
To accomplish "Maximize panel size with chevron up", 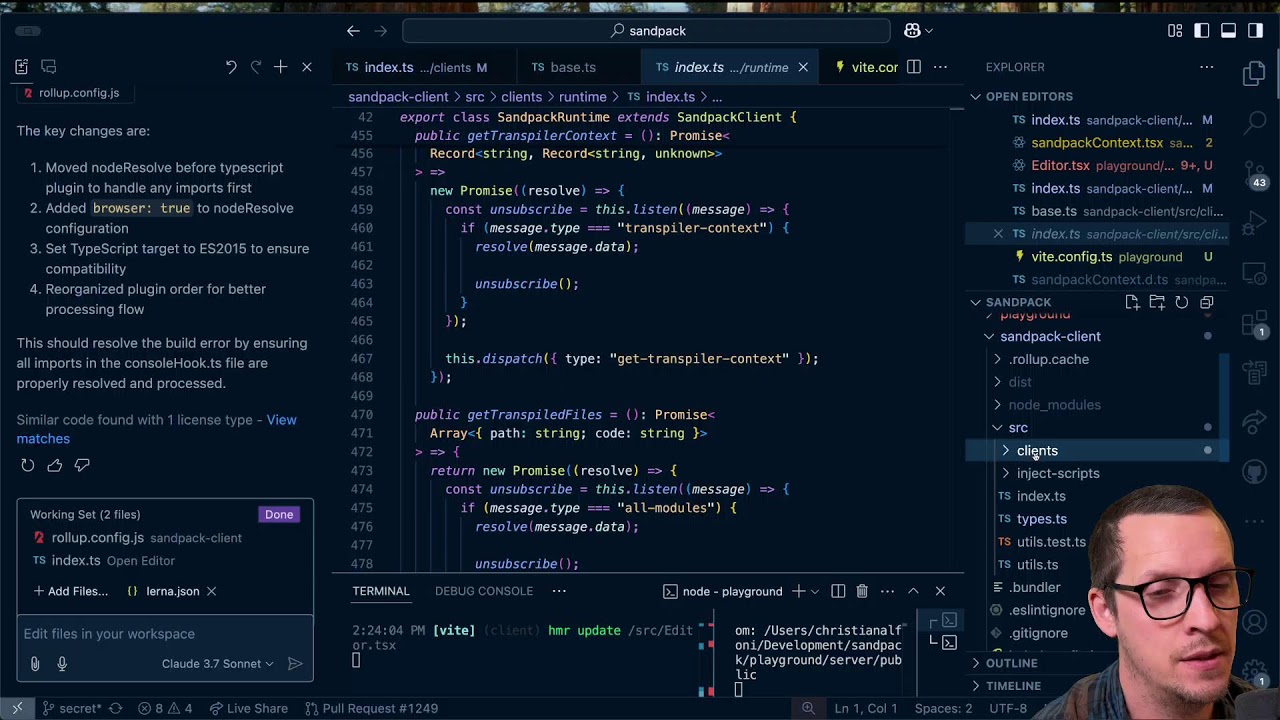I will [x=913, y=591].
